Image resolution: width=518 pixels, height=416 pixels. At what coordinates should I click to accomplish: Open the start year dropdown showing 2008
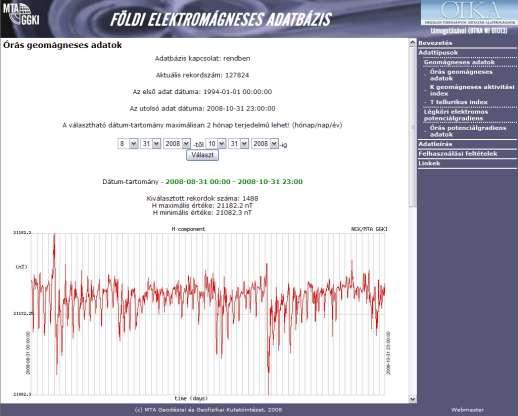coord(177,144)
